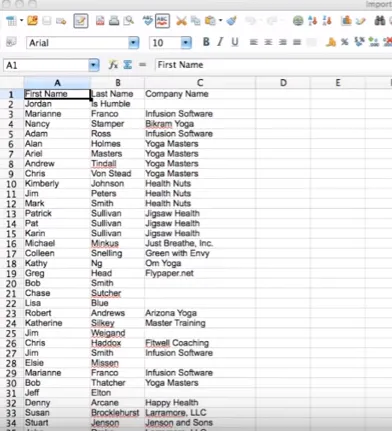This screenshot has height=431, width=392.
Task: Click the Print printer icon
Action: [114, 21]
